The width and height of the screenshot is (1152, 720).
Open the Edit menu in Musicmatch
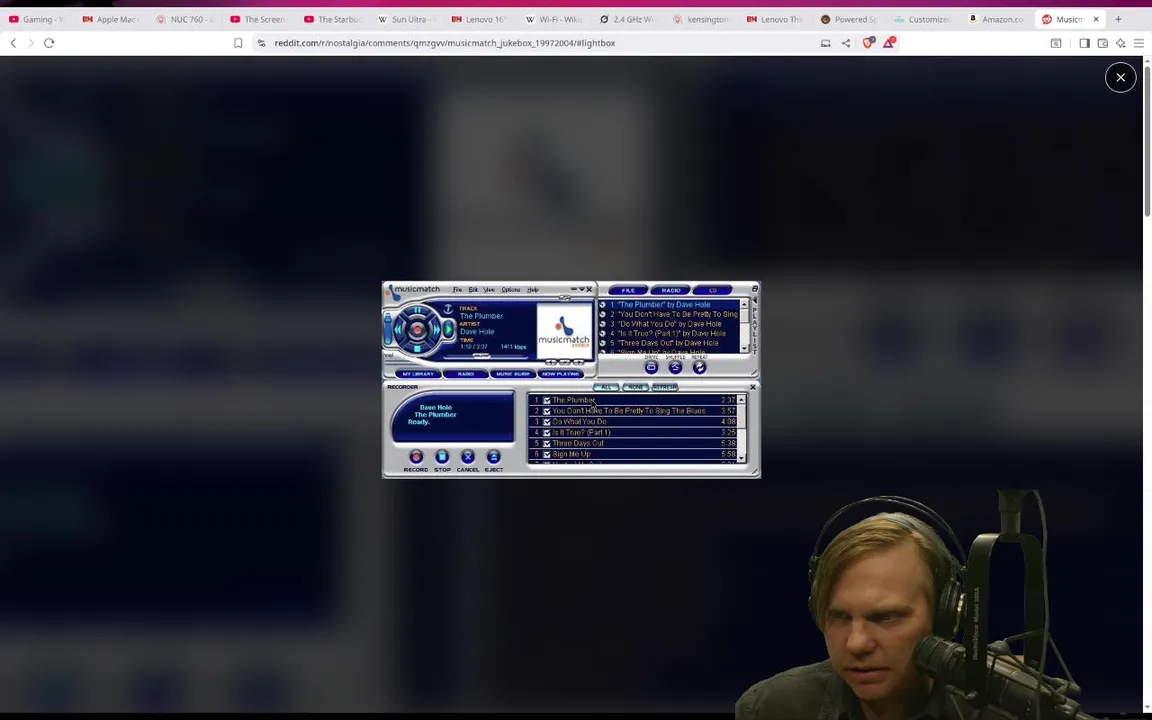(473, 289)
